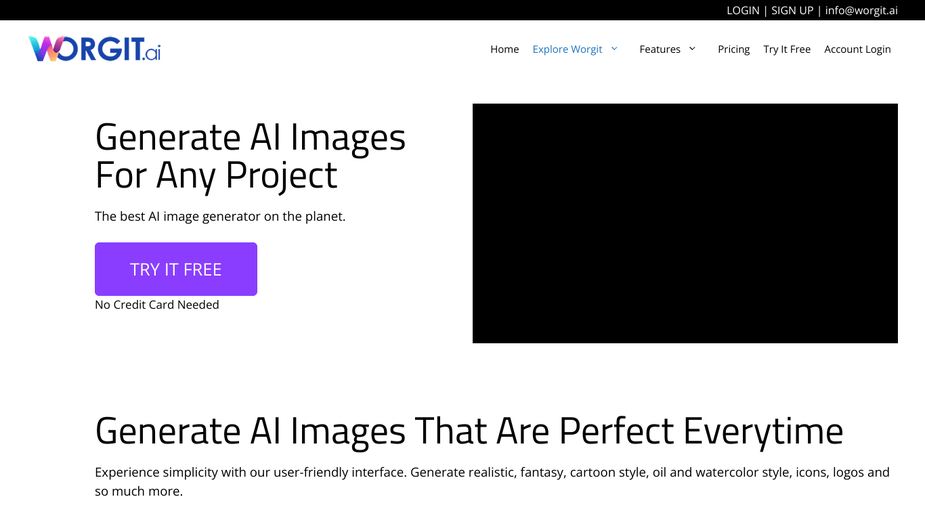
Task: Open Account Login in navigation
Action: [857, 49]
